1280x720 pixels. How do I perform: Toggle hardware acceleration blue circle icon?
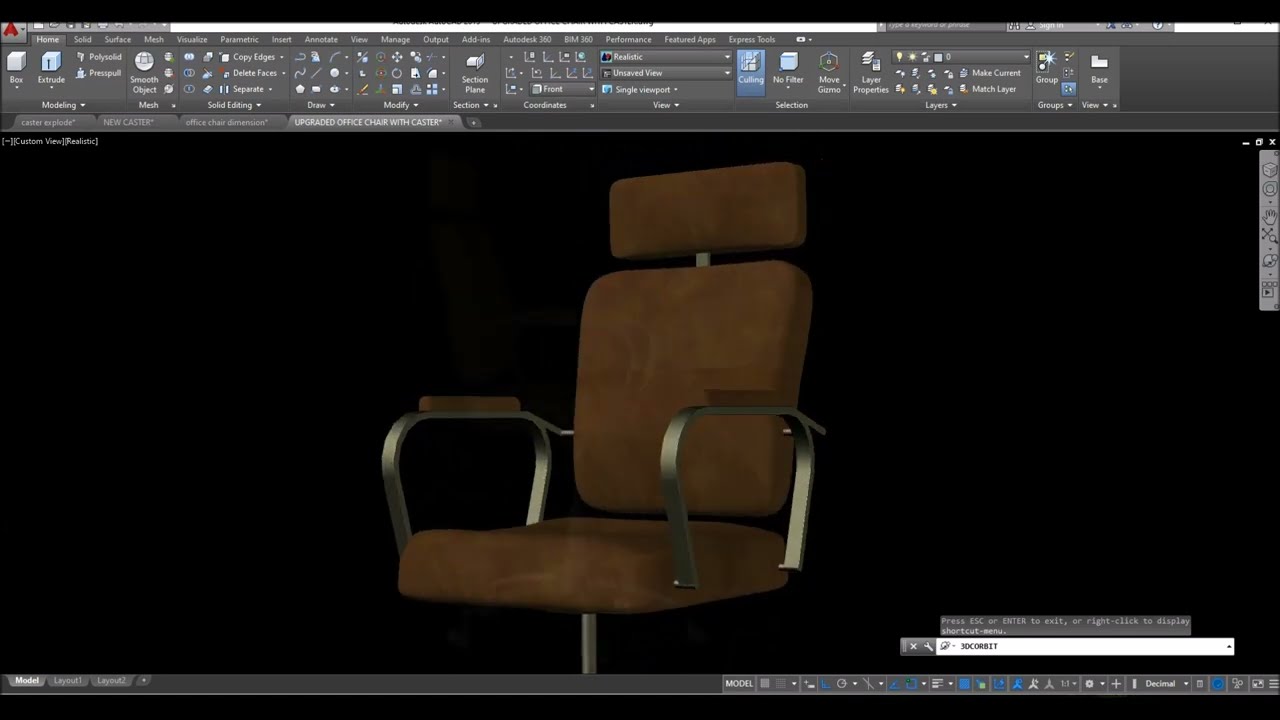[x=1218, y=684]
